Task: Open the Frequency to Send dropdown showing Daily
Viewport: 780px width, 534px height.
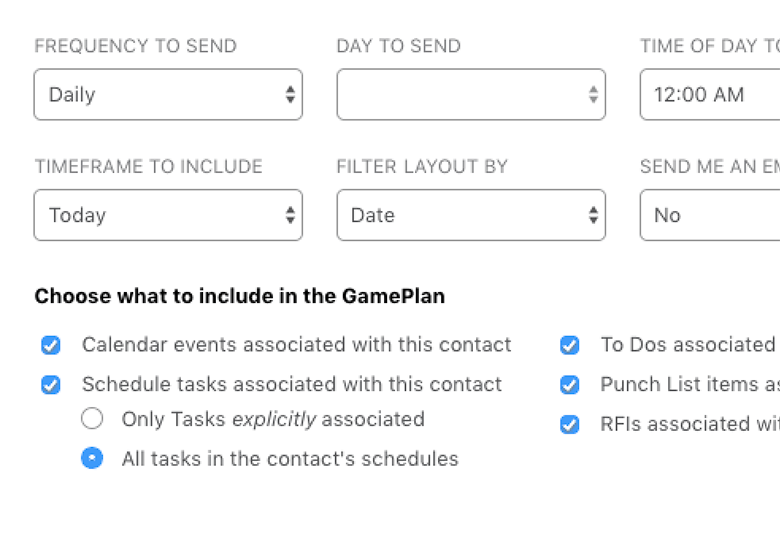Action: pyautogui.click(x=167, y=95)
